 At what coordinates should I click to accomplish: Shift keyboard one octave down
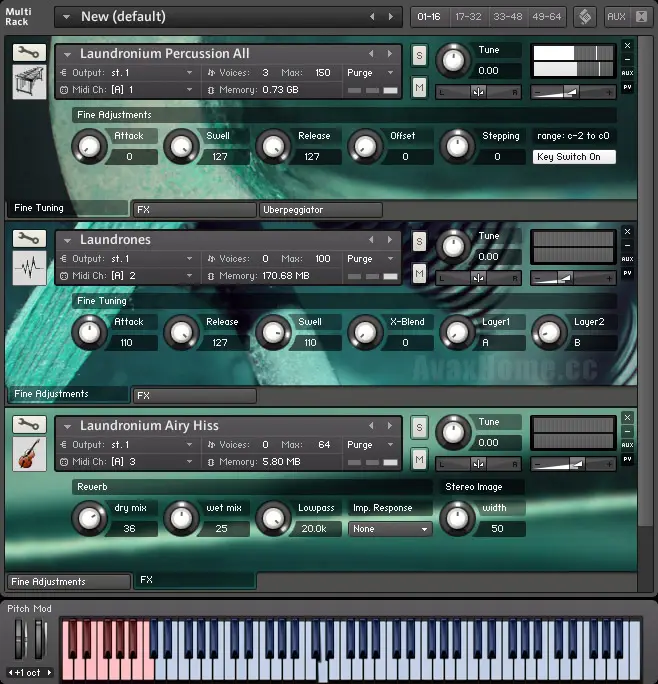10,672
